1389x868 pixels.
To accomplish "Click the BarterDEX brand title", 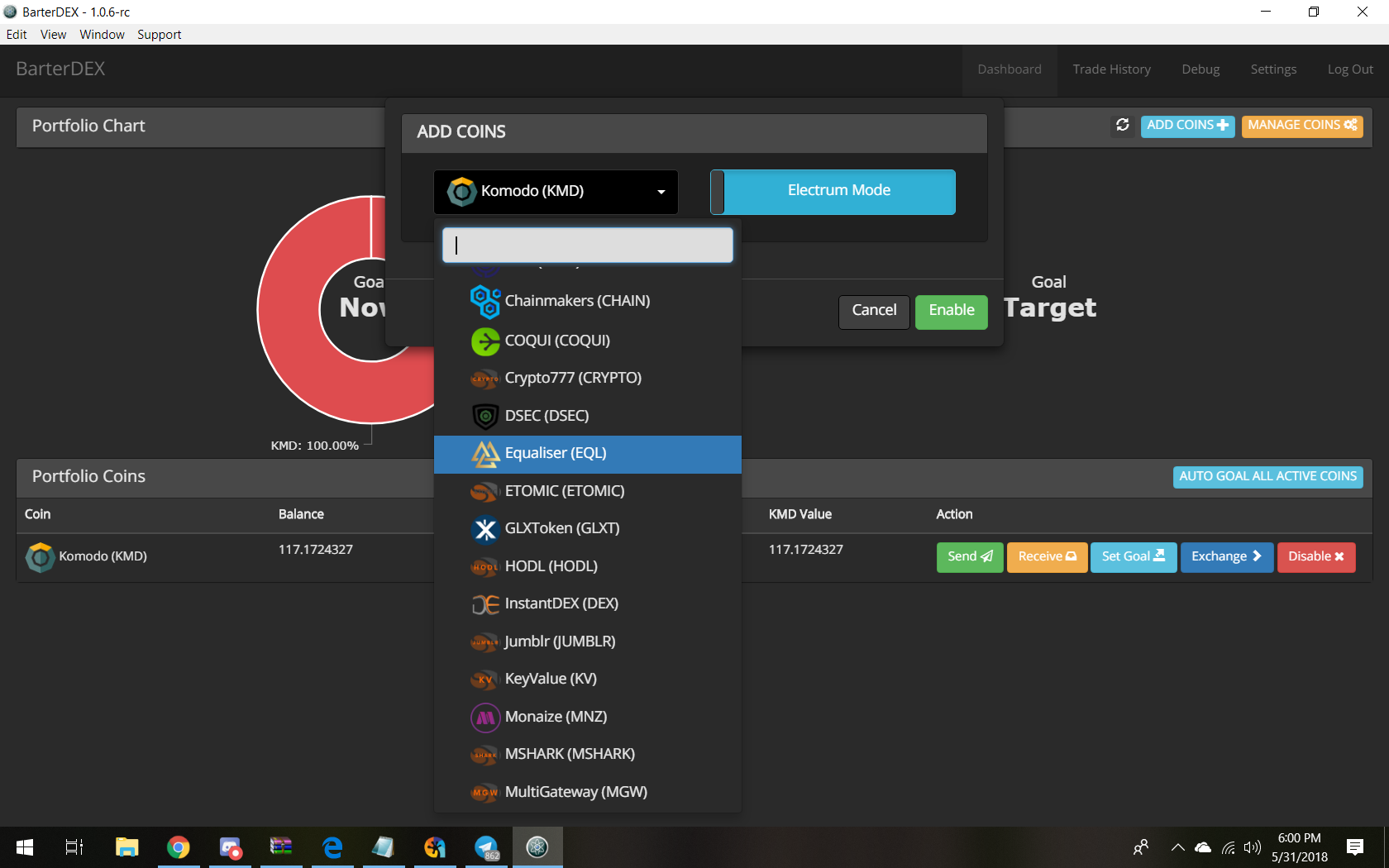I will pos(60,69).
